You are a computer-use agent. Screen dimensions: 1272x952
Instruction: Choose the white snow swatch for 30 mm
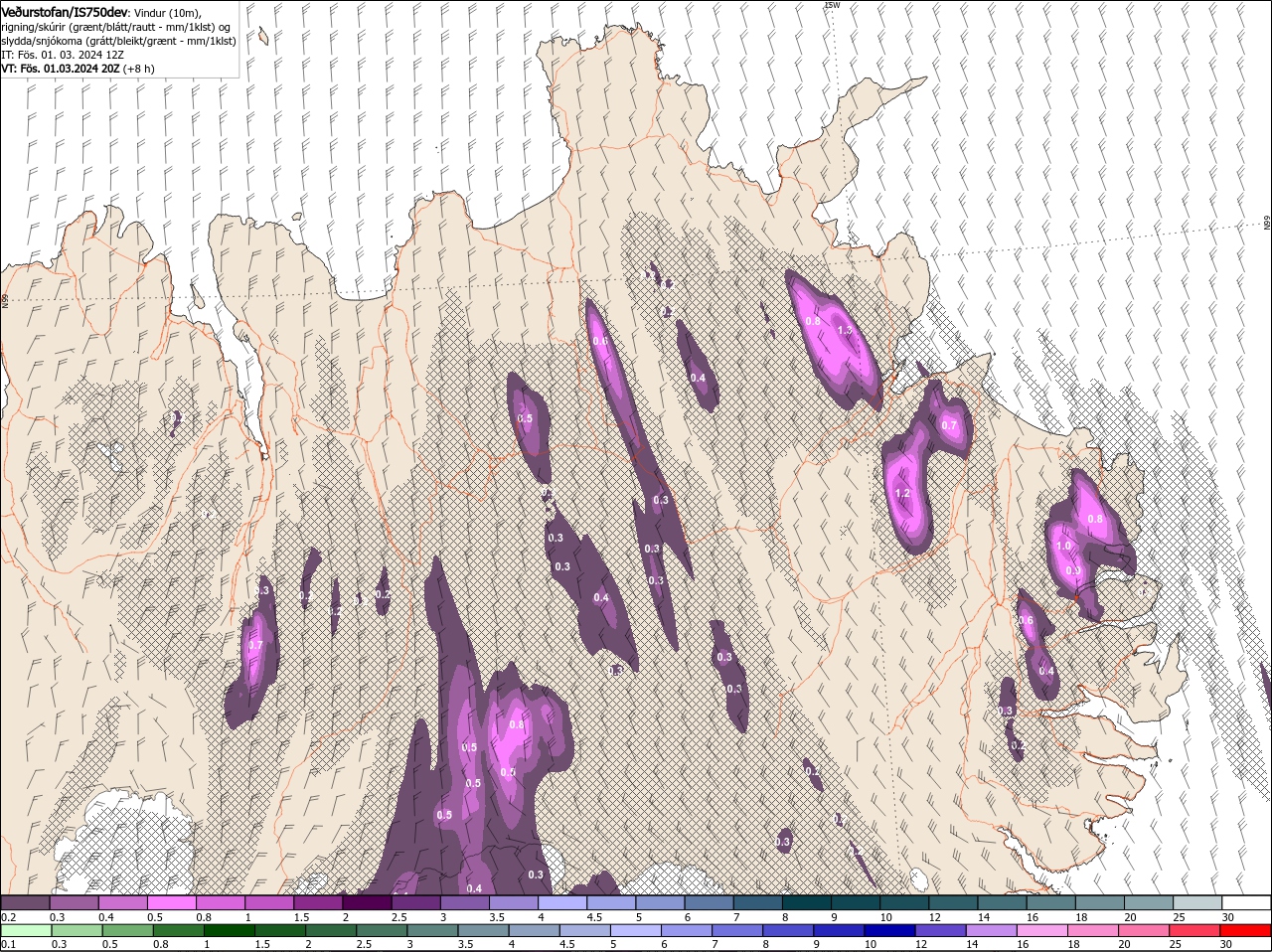coord(1246,902)
